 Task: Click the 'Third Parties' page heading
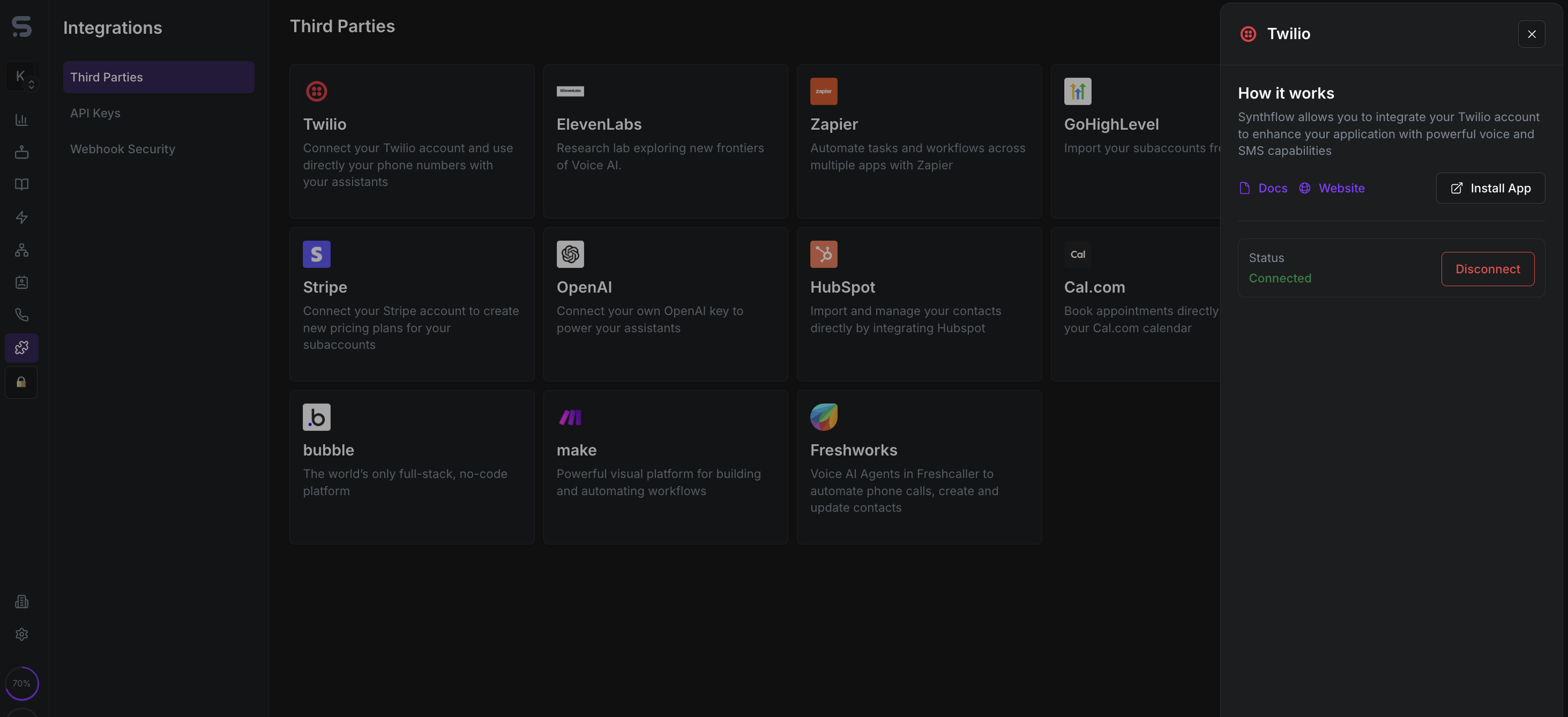click(342, 26)
